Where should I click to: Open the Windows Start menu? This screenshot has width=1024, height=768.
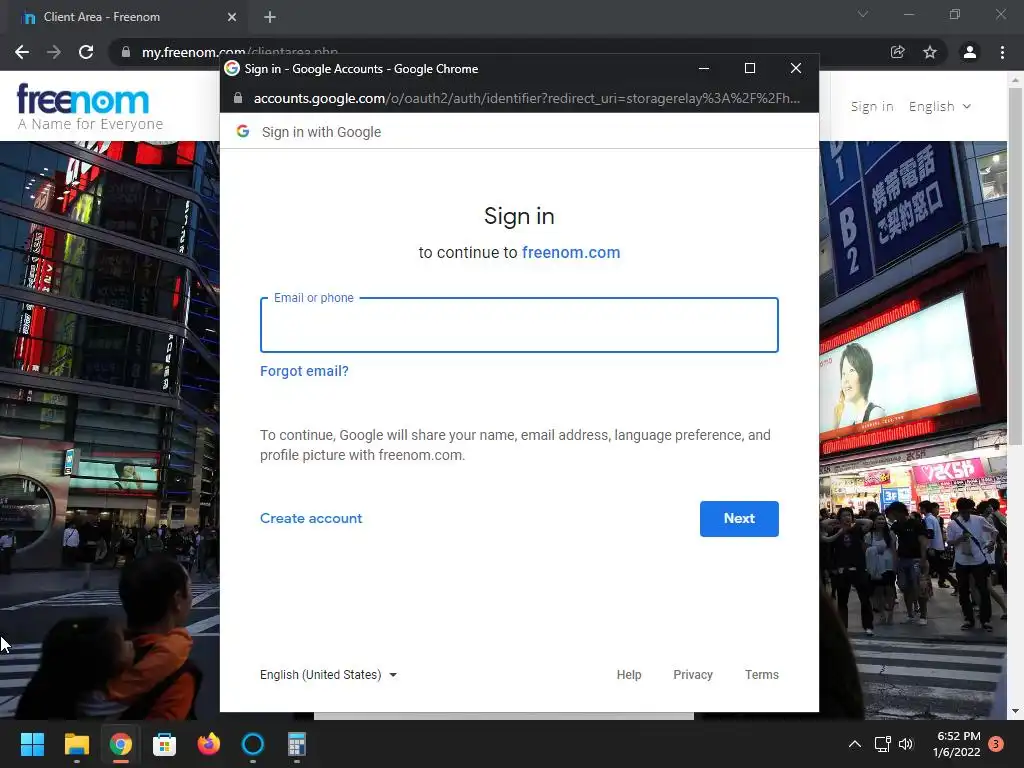pyautogui.click(x=32, y=744)
